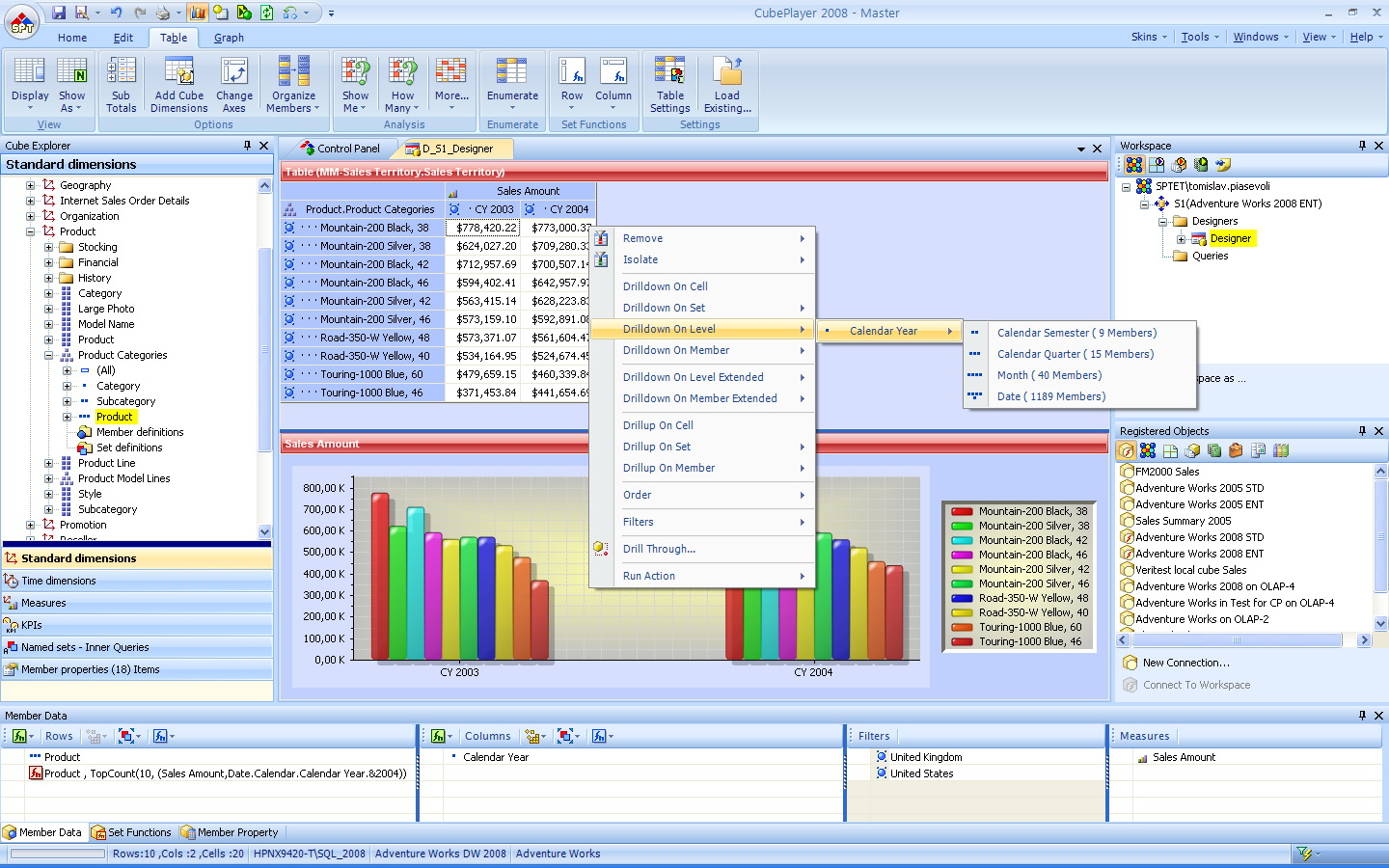The height and width of the screenshot is (868, 1389).
Task: Click red legend swatch Mountain-200 Black, 38
Action: (x=962, y=511)
